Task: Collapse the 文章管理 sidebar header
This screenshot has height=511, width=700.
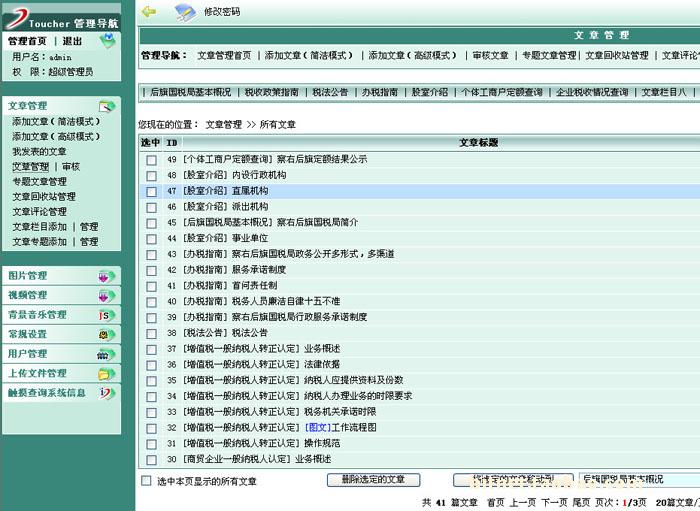Action: pos(27,106)
